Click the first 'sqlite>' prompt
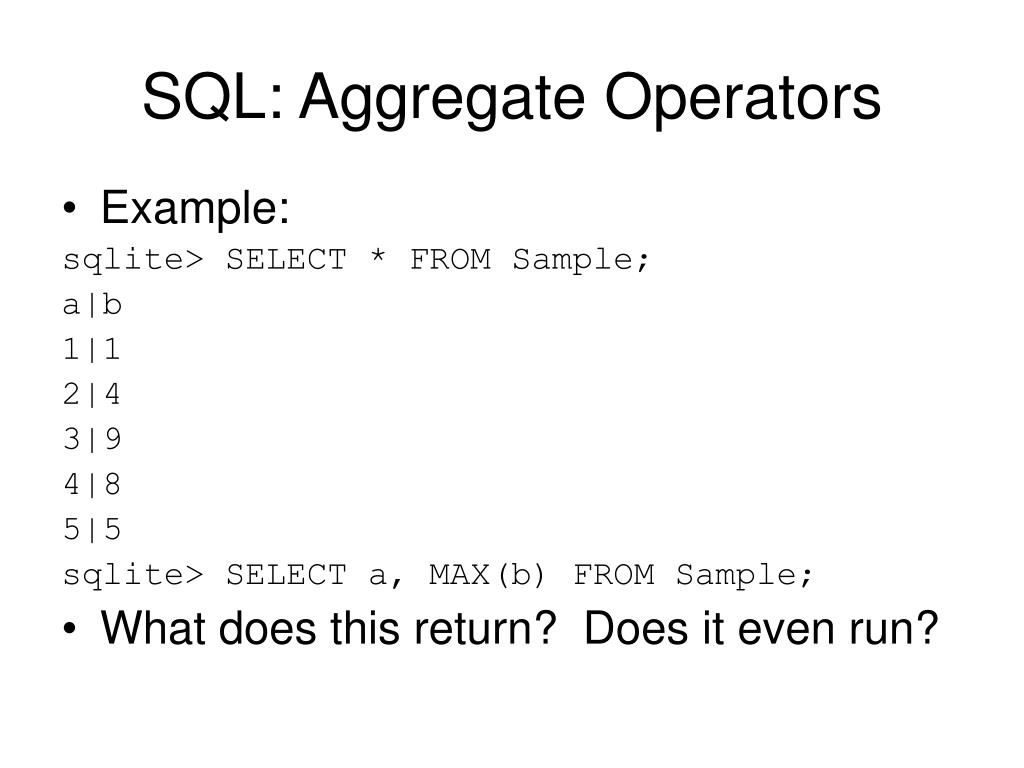This screenshot has width=1024, height=768. [133, 261]
